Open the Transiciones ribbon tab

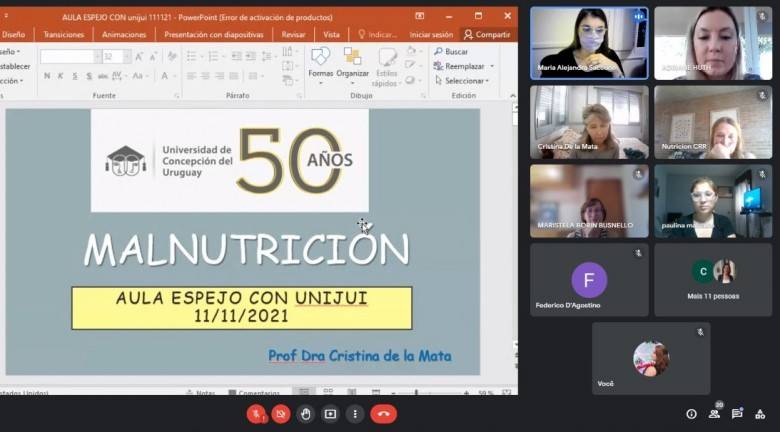tap(64, 34)
